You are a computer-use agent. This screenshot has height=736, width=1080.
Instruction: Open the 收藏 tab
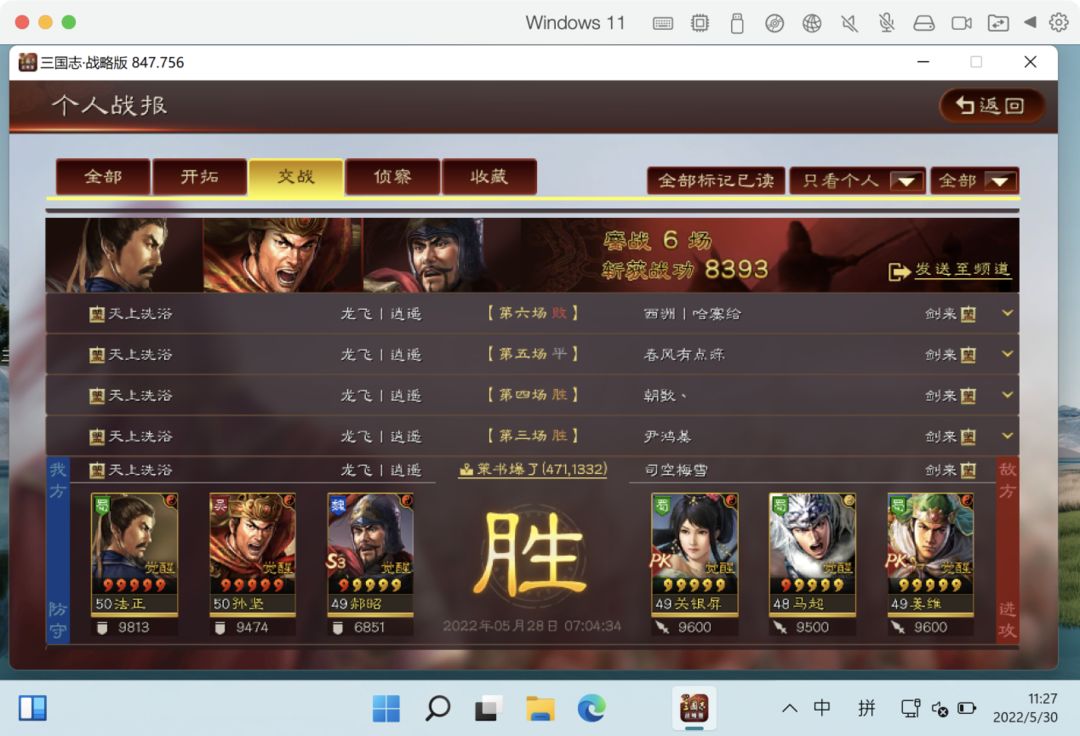(x=489, y=177)
